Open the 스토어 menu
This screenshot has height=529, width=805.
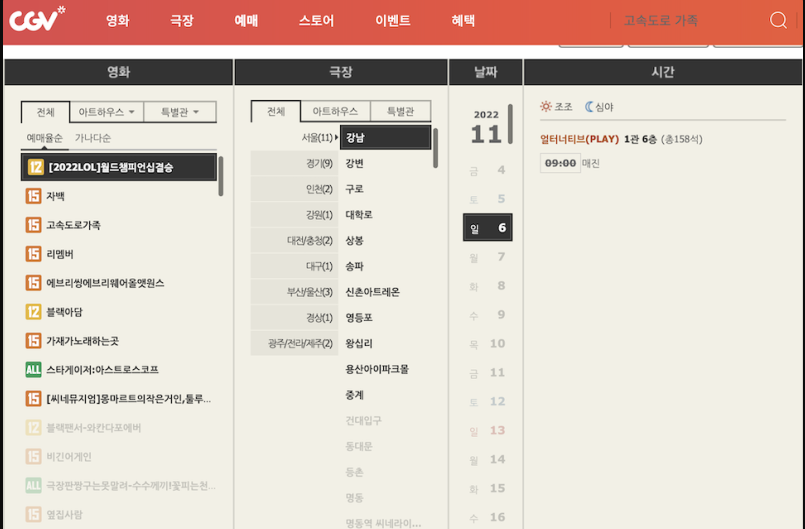point(316,21)
